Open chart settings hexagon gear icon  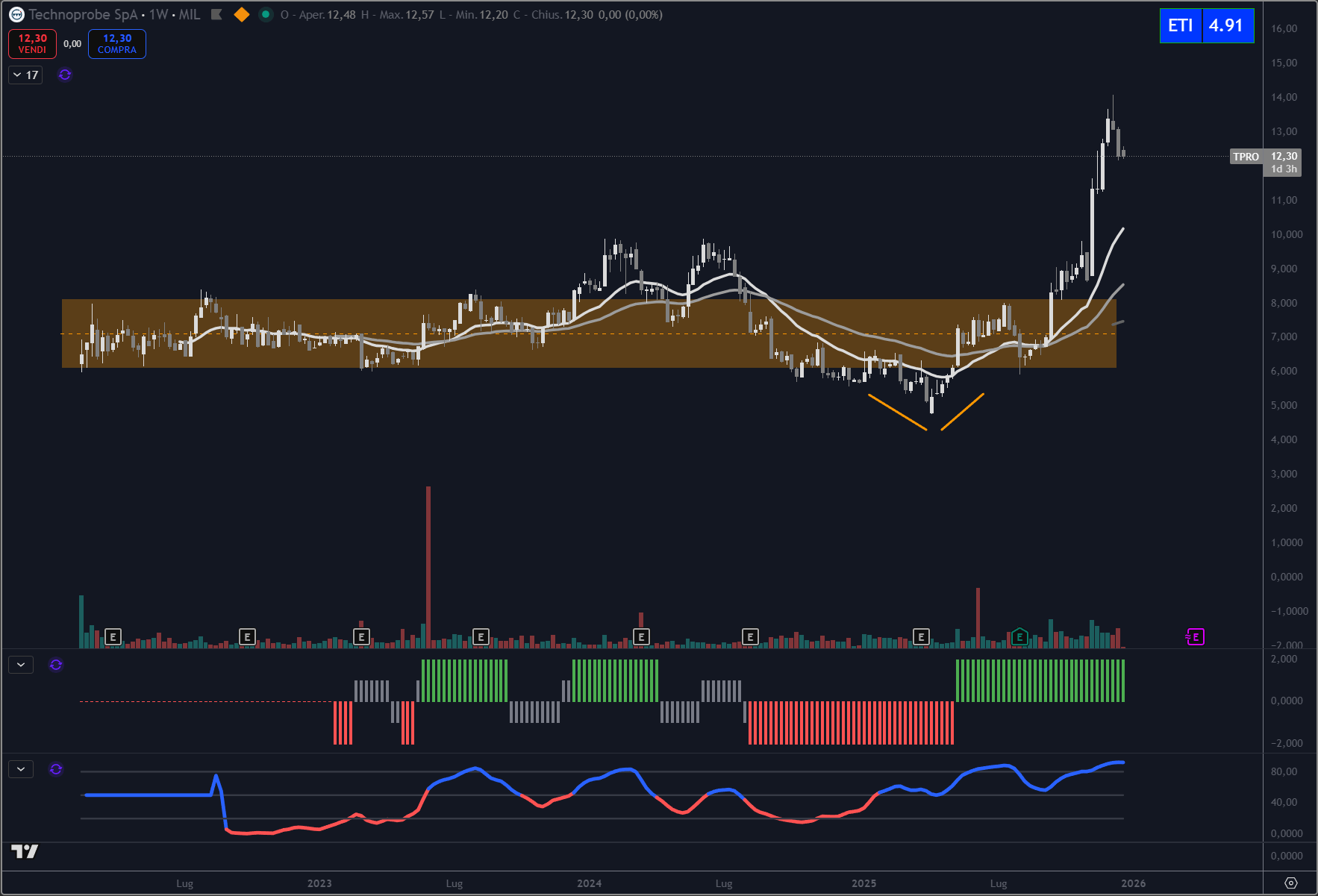(1290, 883)
